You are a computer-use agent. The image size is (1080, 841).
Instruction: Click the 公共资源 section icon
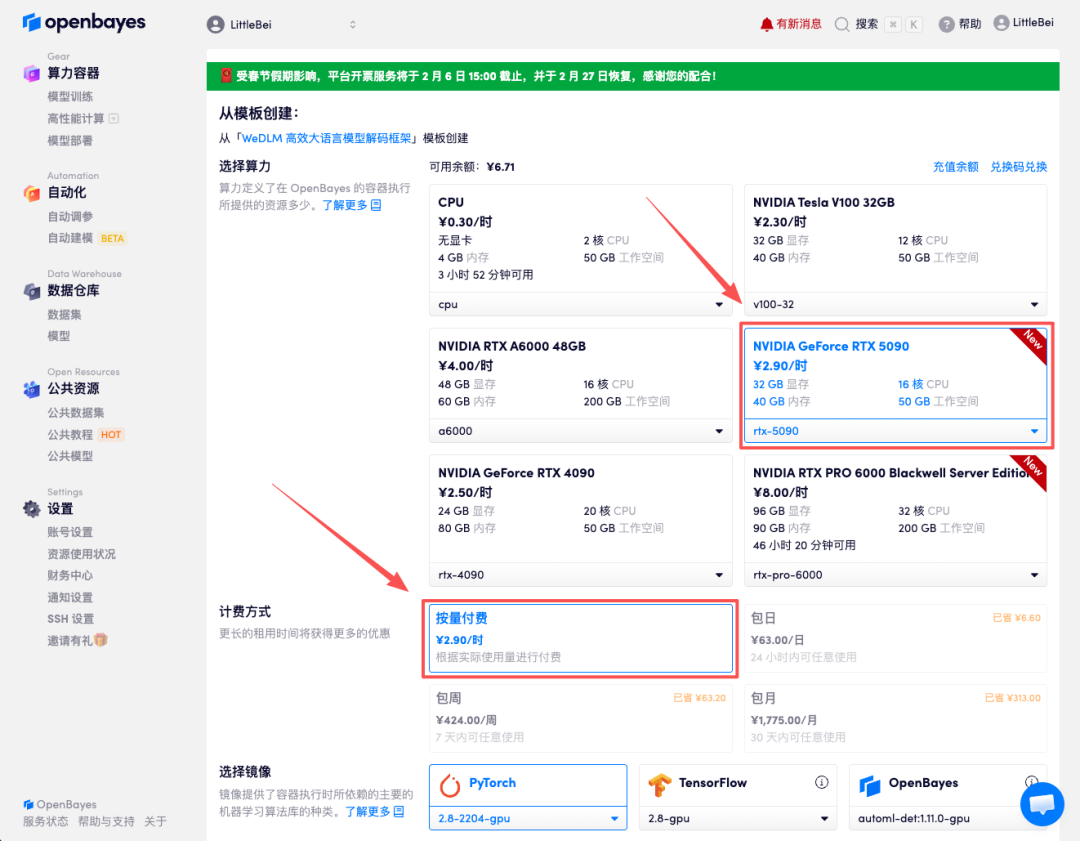click(32, 389)
